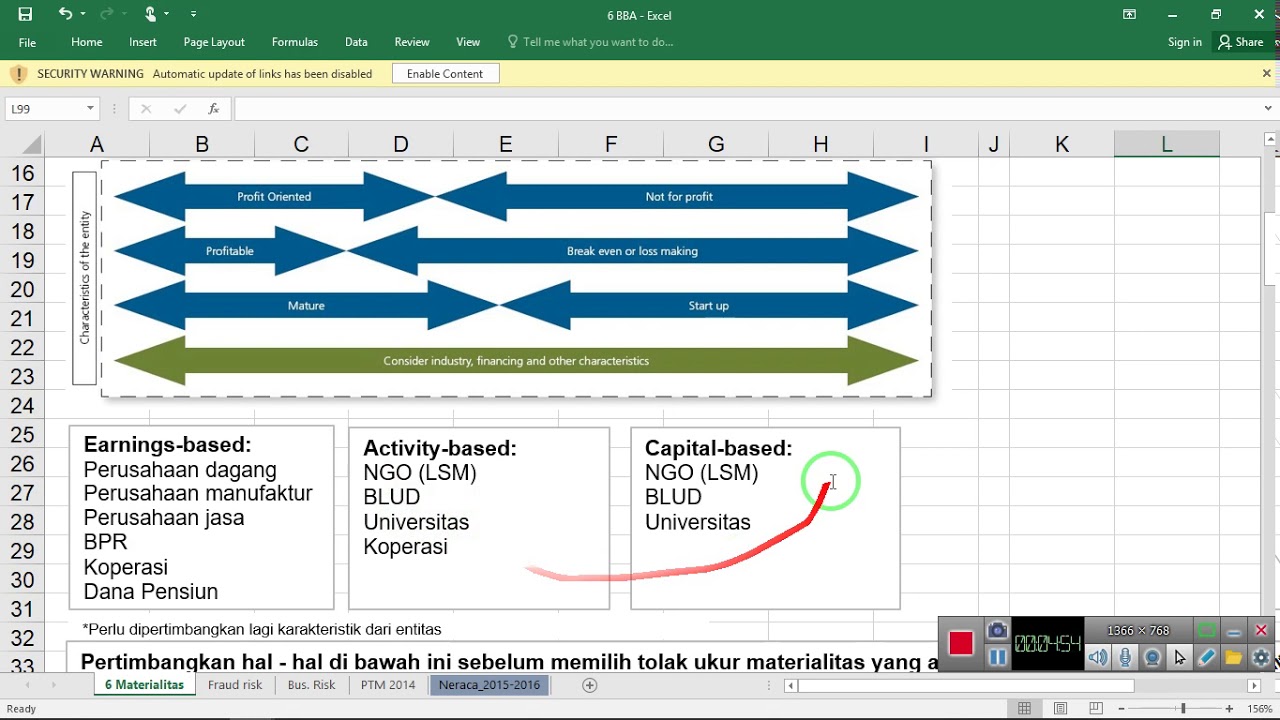Toggle mouse cursor capture in recorder
1280x720 pixels.
[1180, 657]
